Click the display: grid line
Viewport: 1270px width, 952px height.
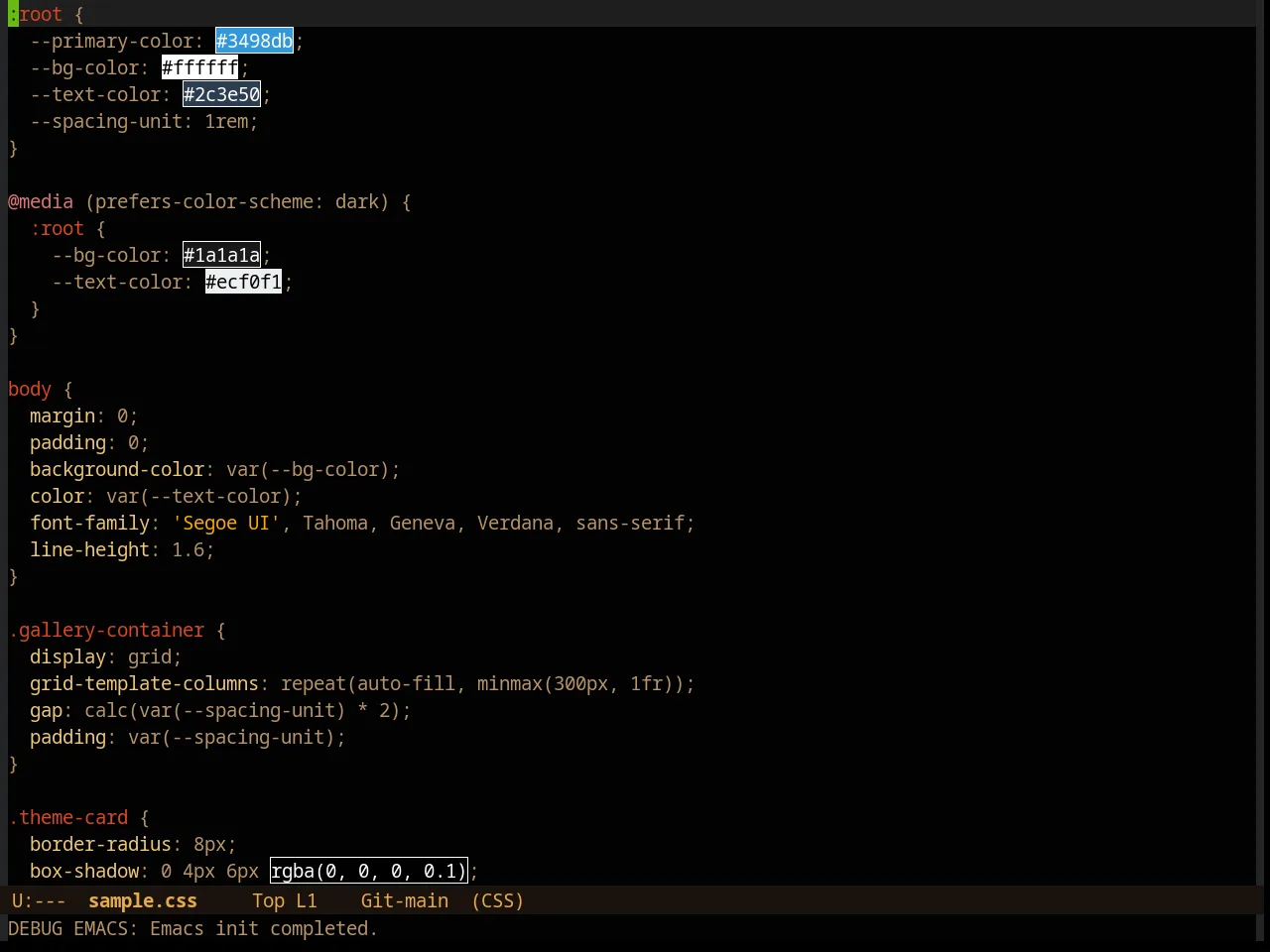point(106,656)
